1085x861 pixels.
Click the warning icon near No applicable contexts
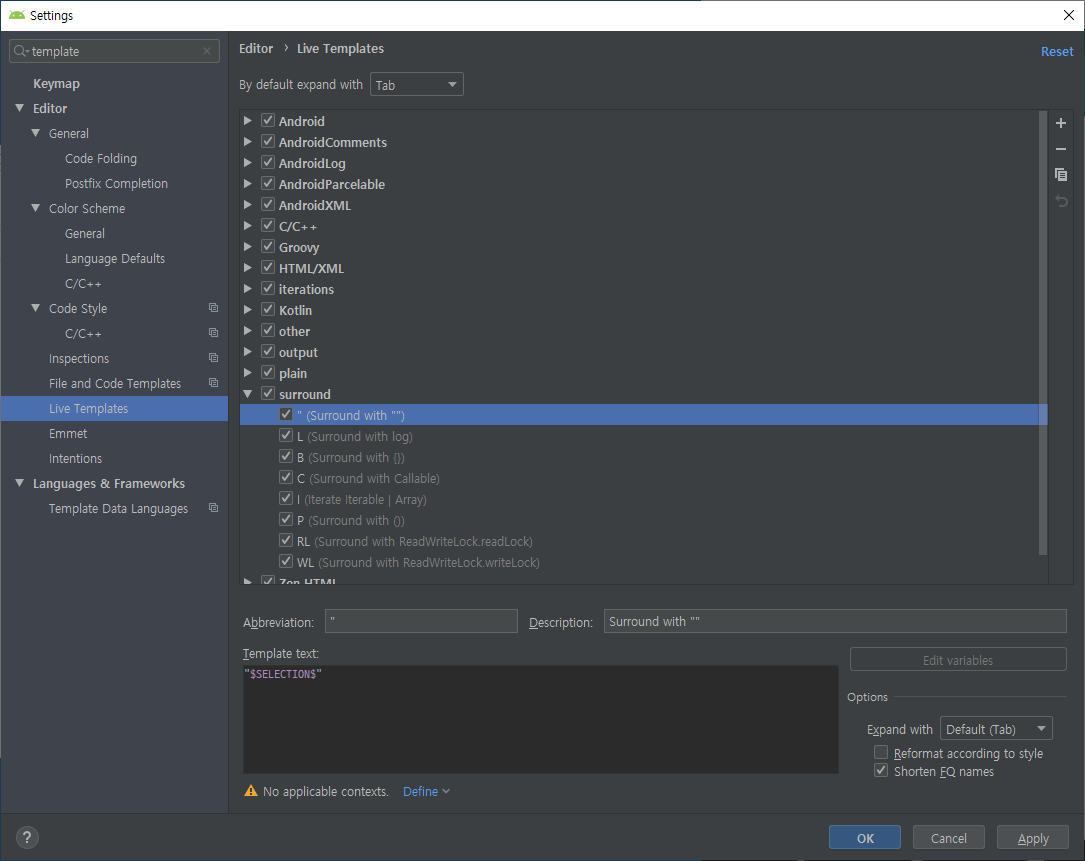coord(250,791)
